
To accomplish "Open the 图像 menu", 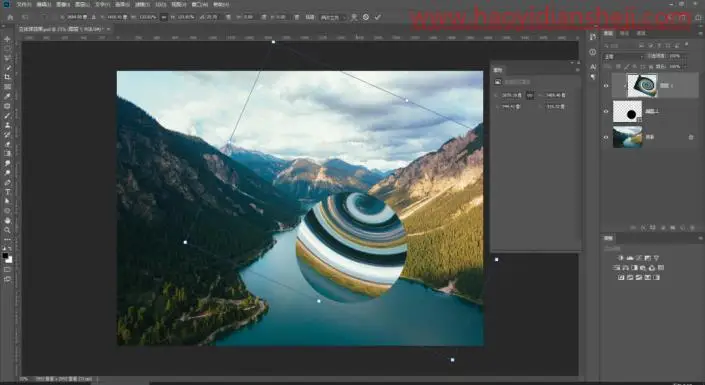I will pyautogui.click(x=63, y=4).
